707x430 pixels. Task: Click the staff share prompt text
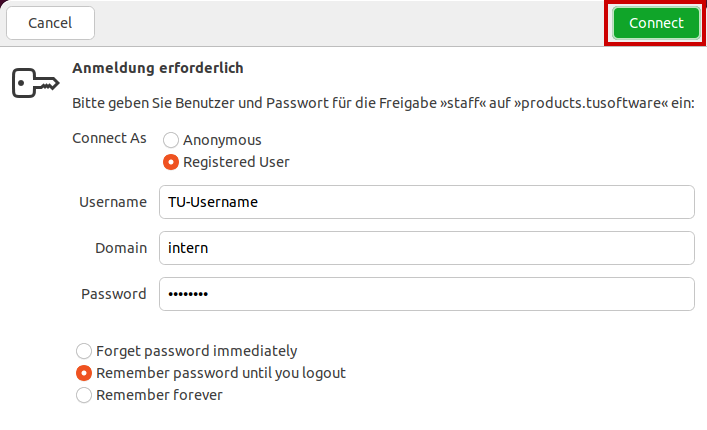click(383, 103)
